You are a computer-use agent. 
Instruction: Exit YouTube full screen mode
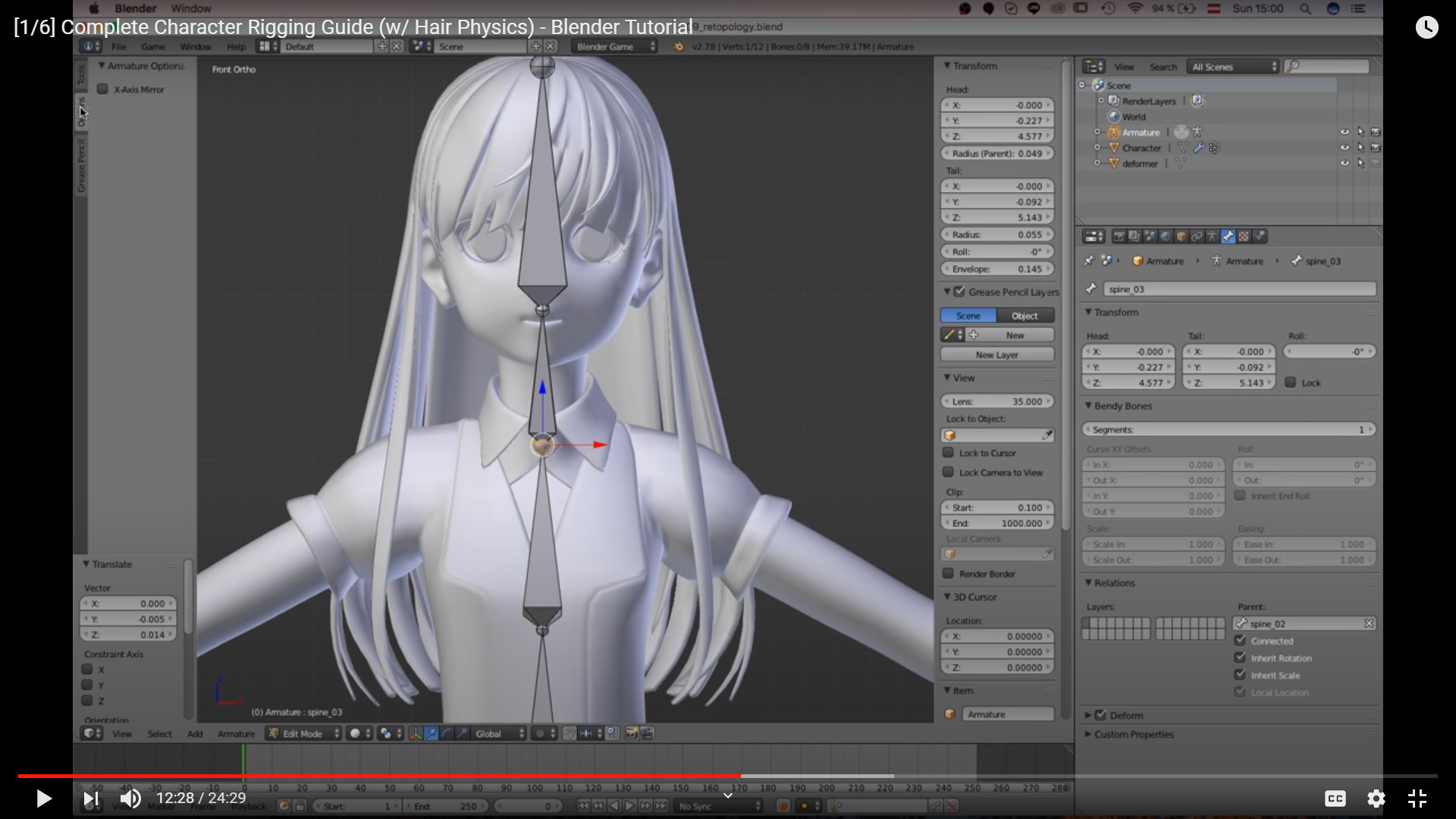click(1417, 799)
